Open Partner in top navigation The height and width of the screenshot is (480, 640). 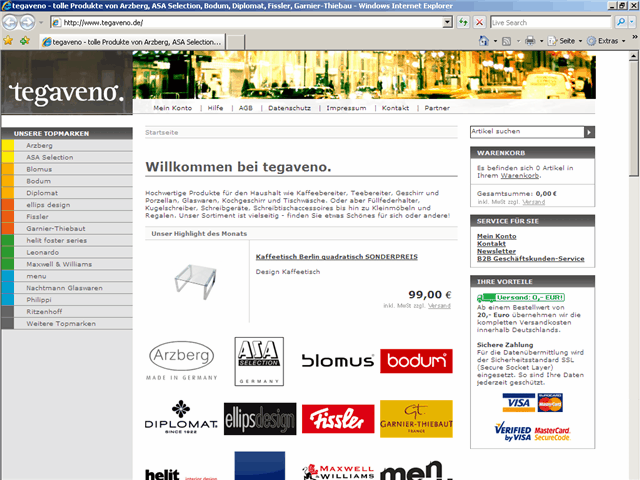click(x=437, y=108)
